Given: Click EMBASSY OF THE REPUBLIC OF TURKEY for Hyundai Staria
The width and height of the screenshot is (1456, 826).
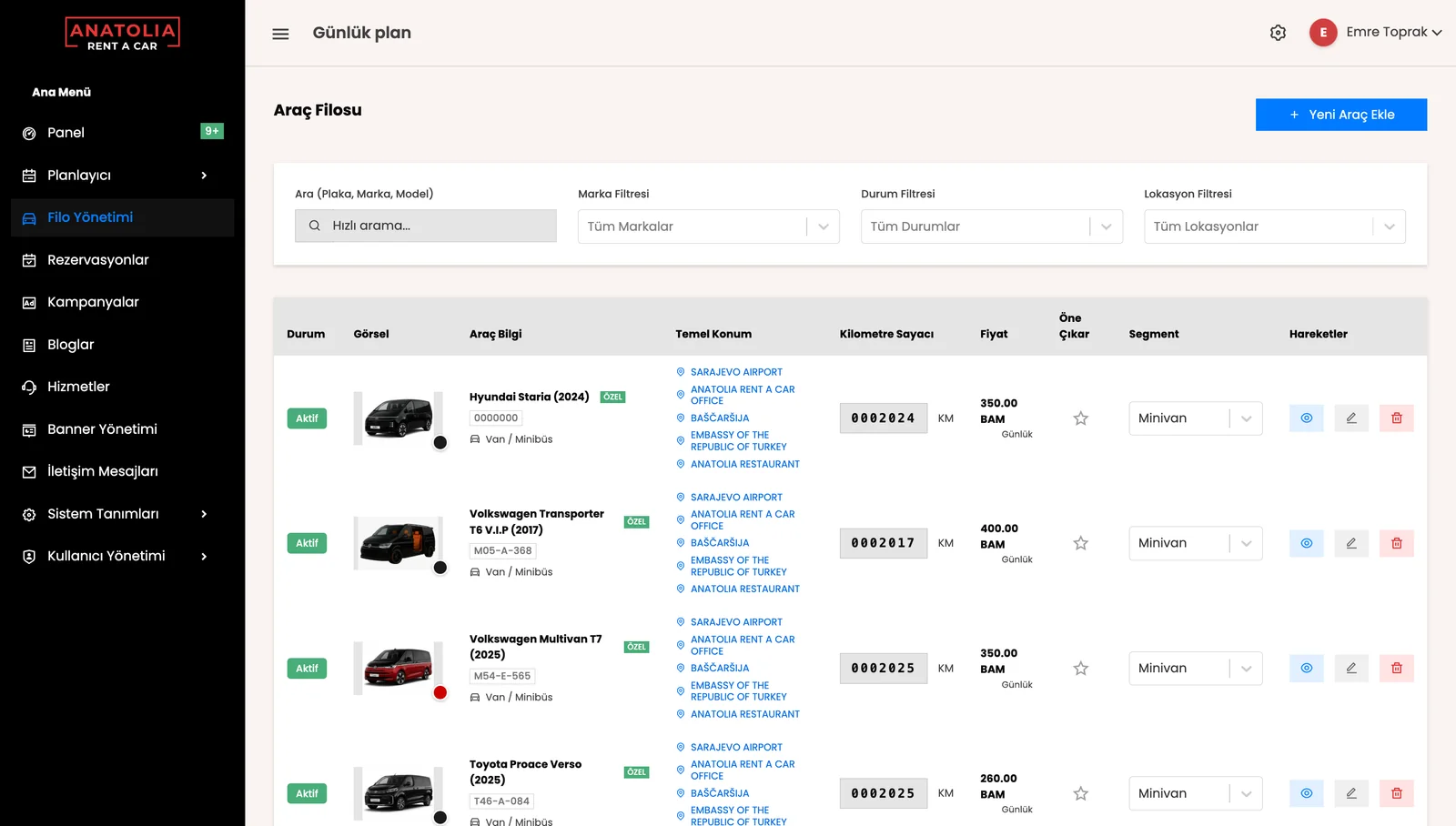Looking at the screenshot, I should pos(738,441).
